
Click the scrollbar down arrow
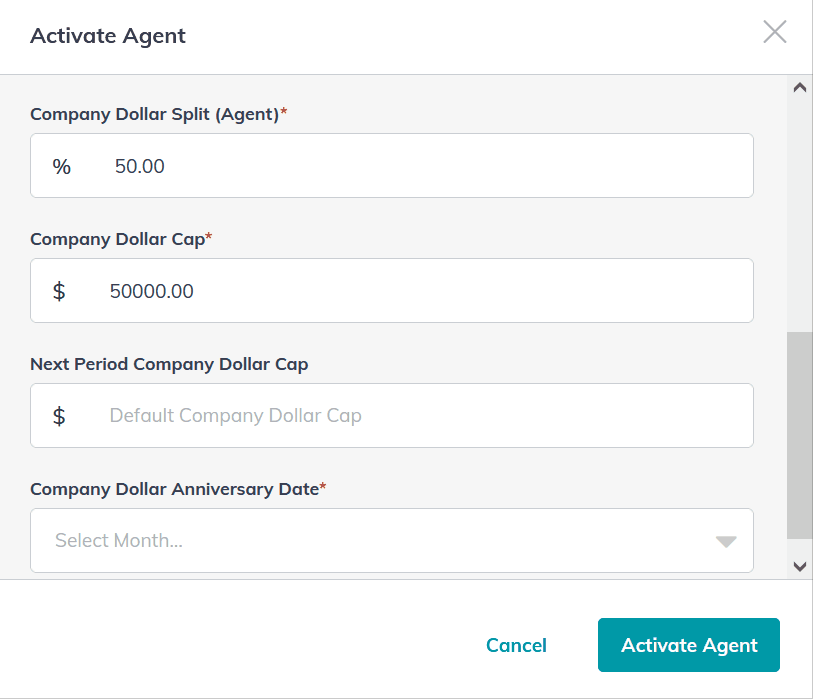tap(800, 565)
